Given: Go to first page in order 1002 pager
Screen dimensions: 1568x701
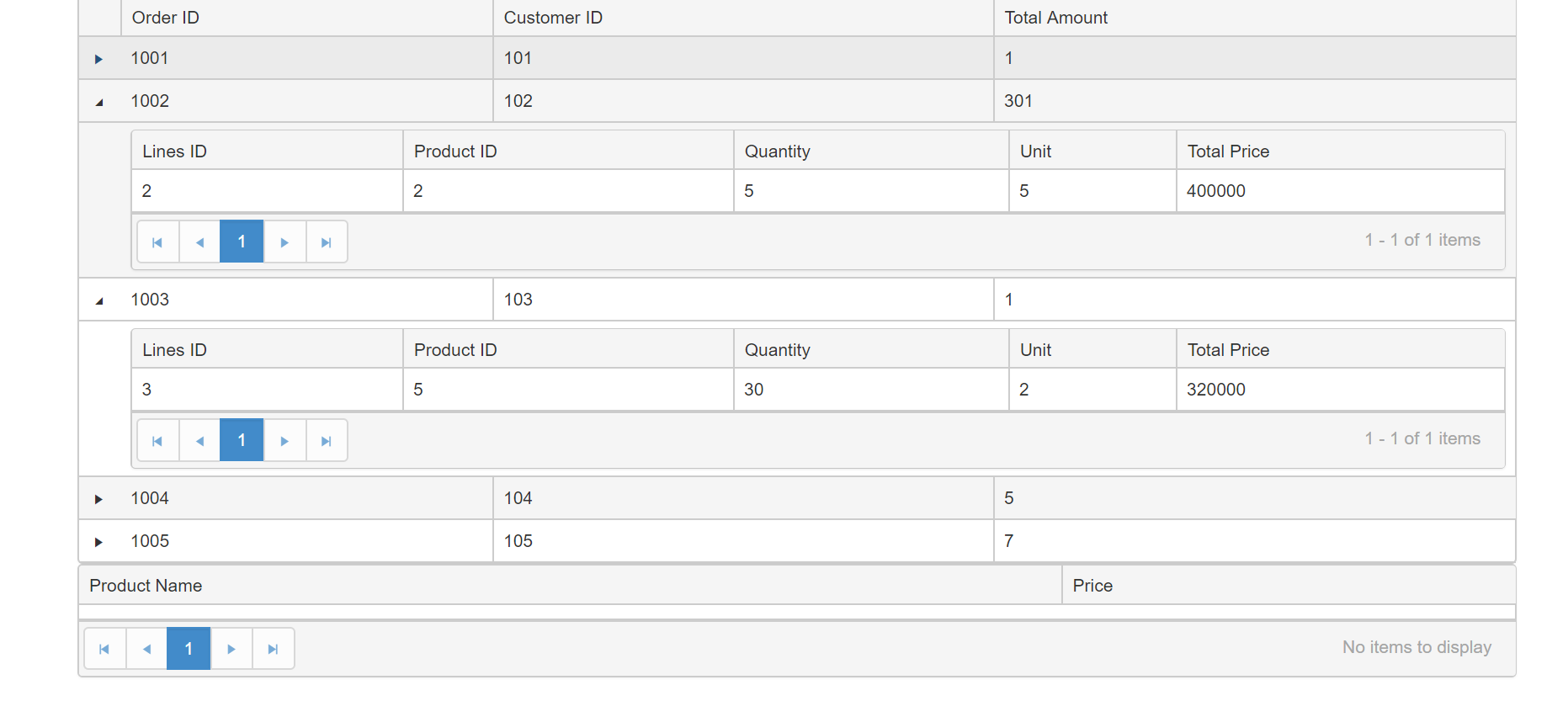Looking at the screenshot, I should (x=157, y=242).
